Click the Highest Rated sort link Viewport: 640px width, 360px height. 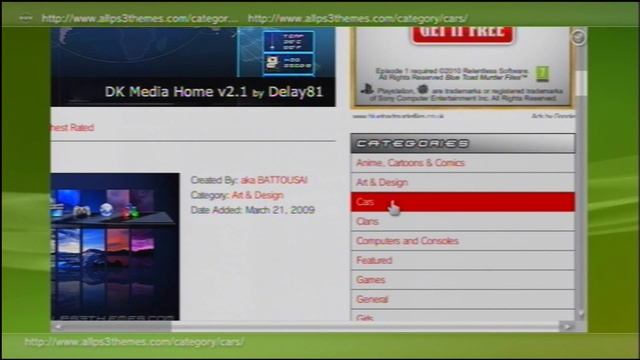[x=72, y=128]
